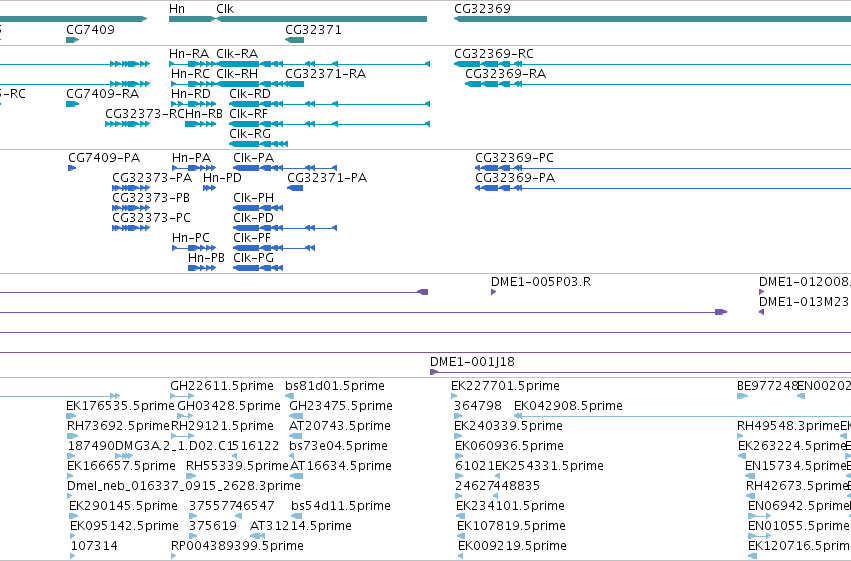
Task: Open EST AT31214.5prime
Action: coord(301,526)
